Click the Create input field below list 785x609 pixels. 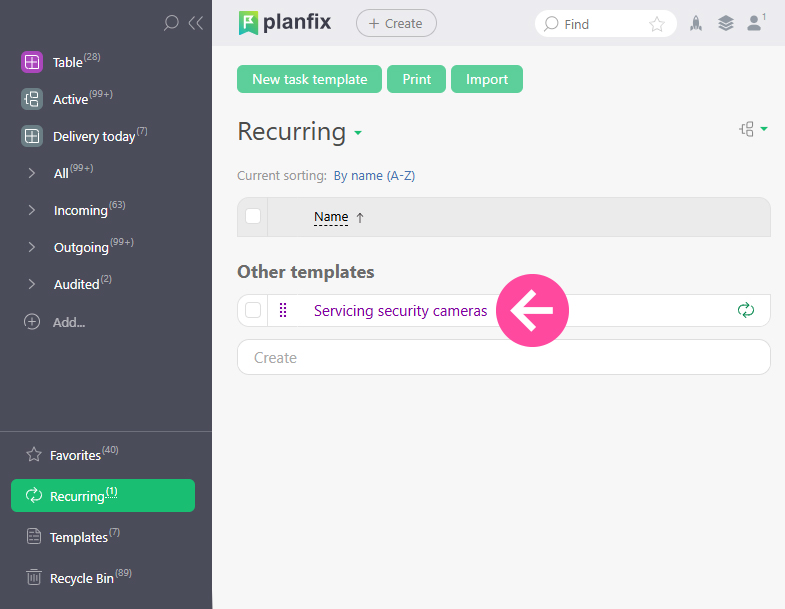click(x=503, y=357)
